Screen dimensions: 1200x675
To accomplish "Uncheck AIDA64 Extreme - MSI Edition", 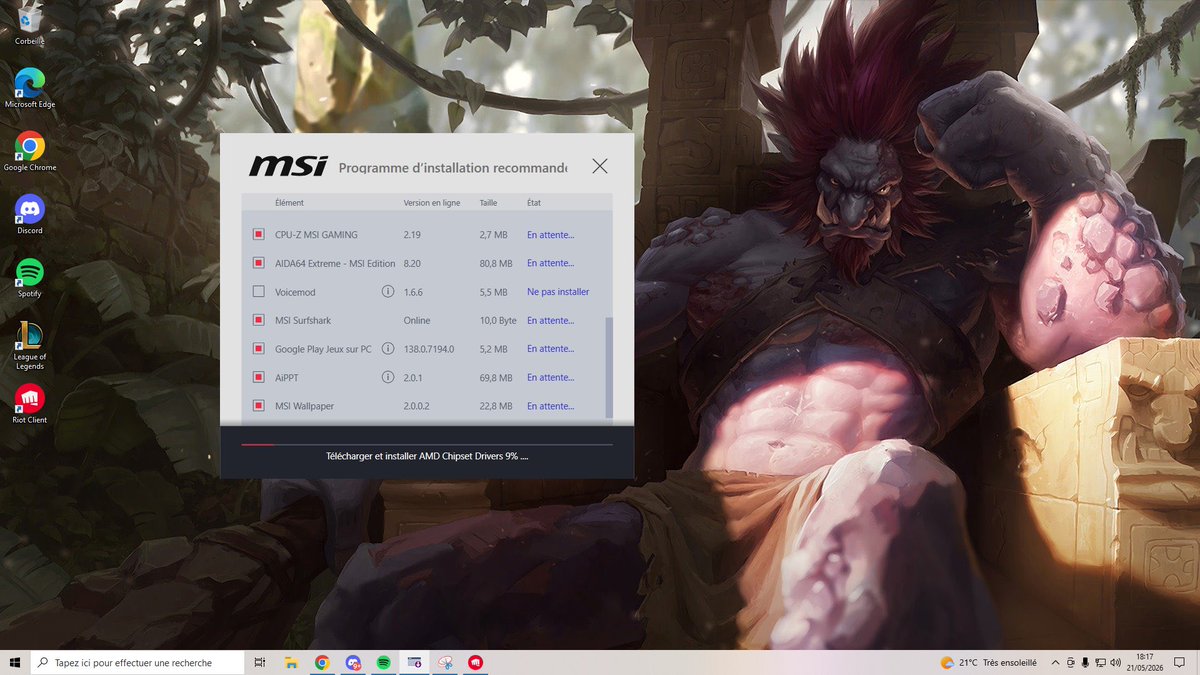I will point(258,263).
